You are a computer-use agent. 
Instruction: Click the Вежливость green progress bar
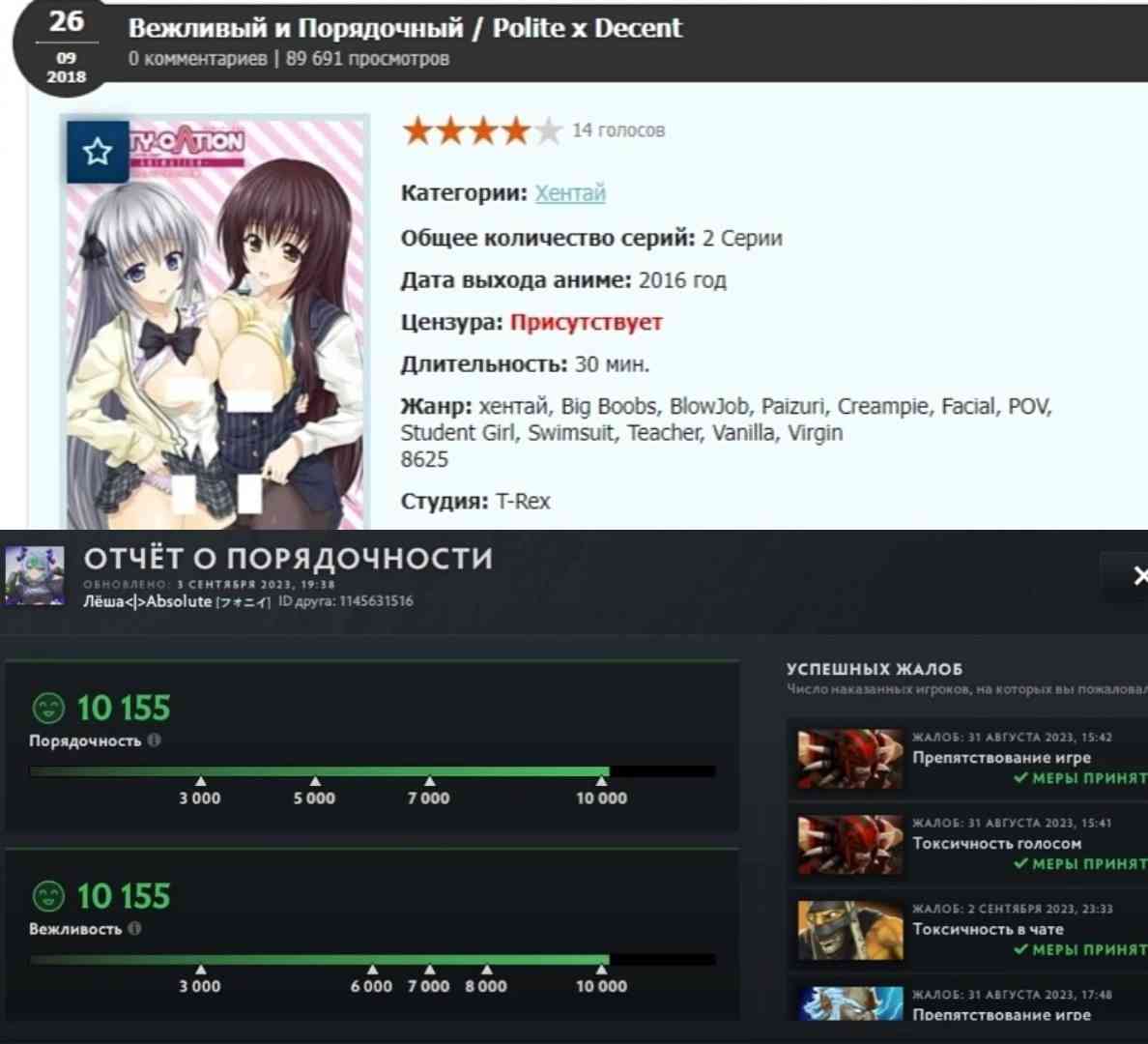[x=373, y=959]
